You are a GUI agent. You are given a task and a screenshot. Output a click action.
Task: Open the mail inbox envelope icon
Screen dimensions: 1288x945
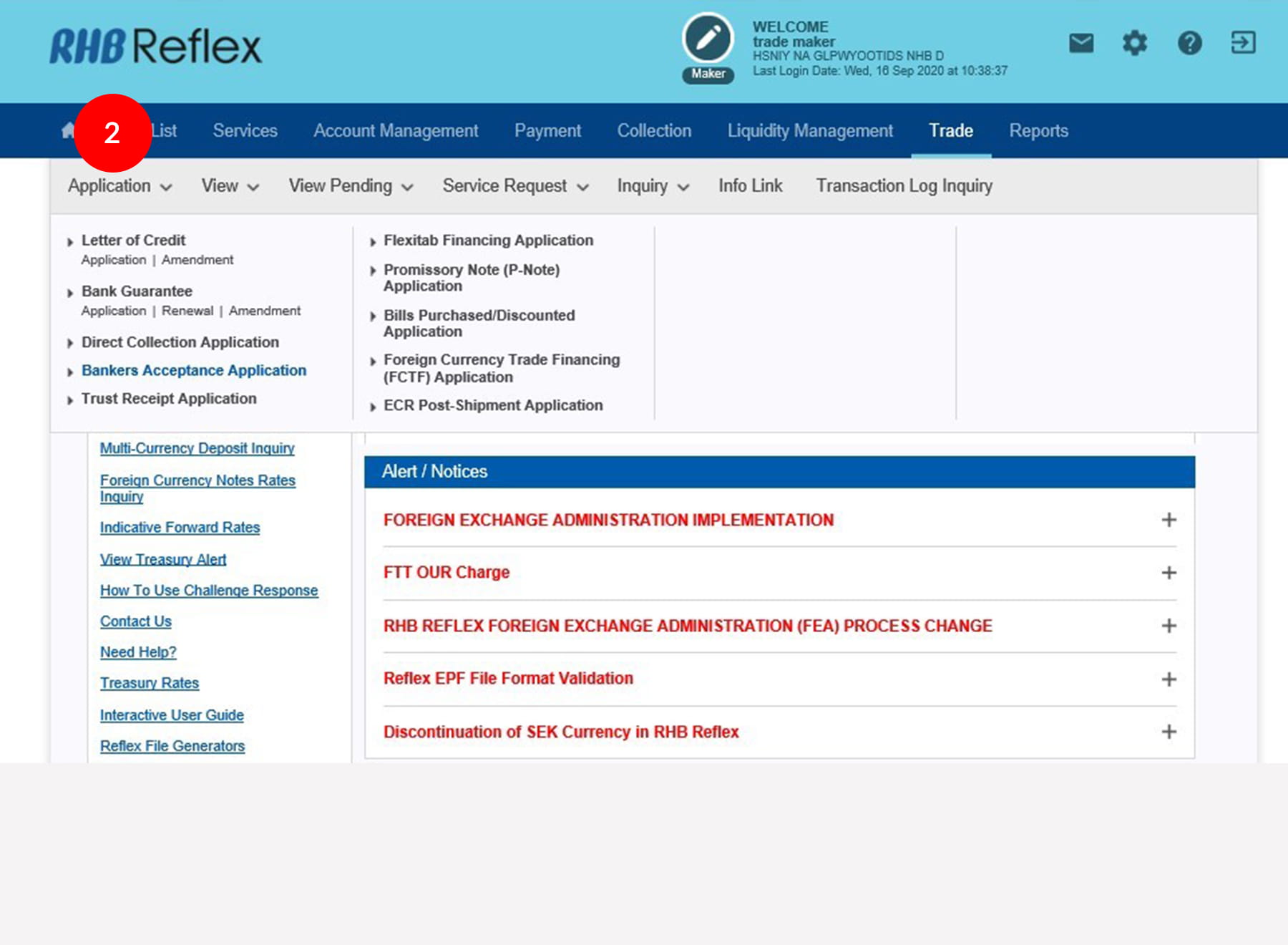coord(1080,43)
